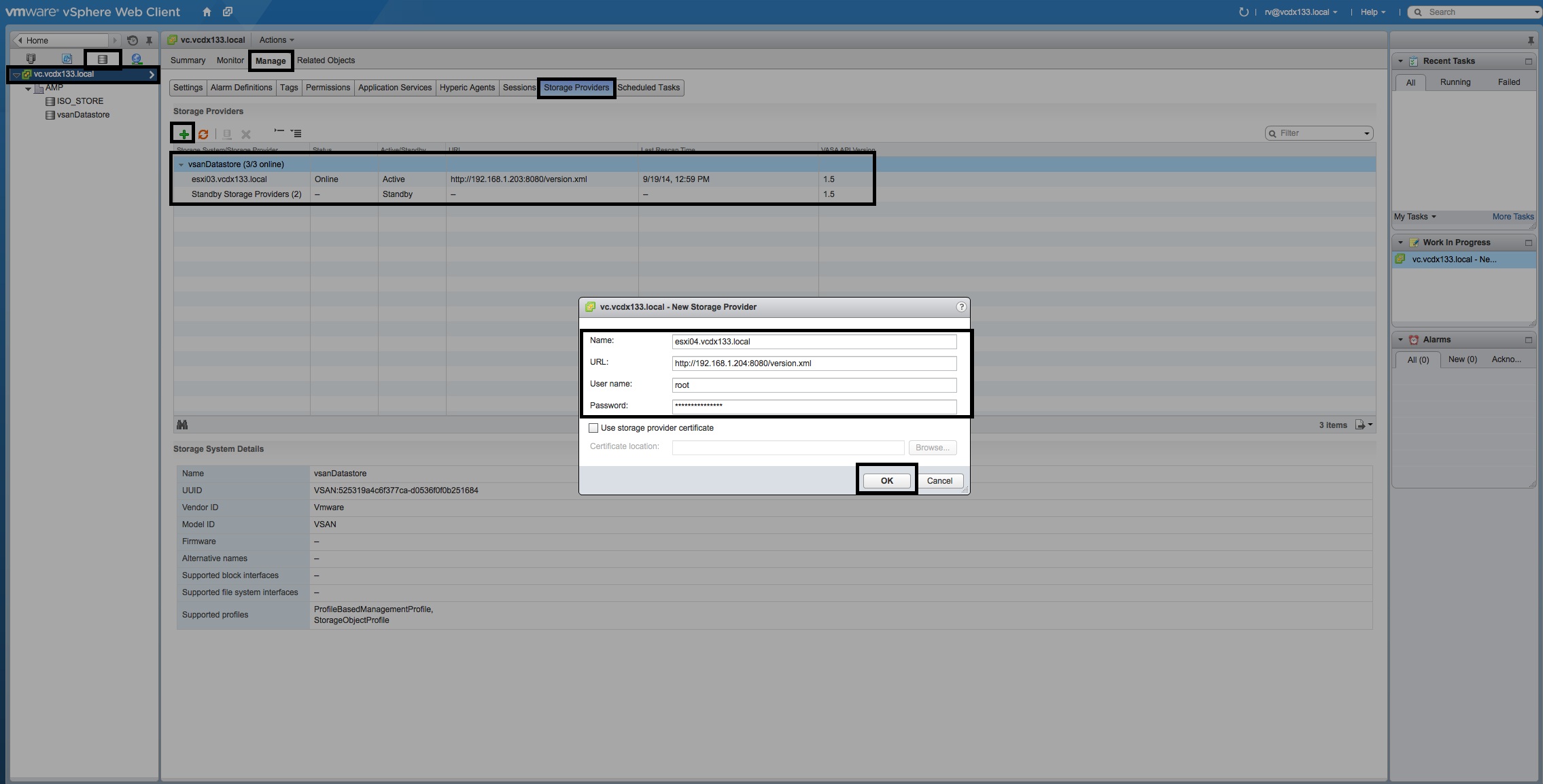The image size is (1543, 784).
Task: Click the binoculars find icon below grid
Action: 182,425
